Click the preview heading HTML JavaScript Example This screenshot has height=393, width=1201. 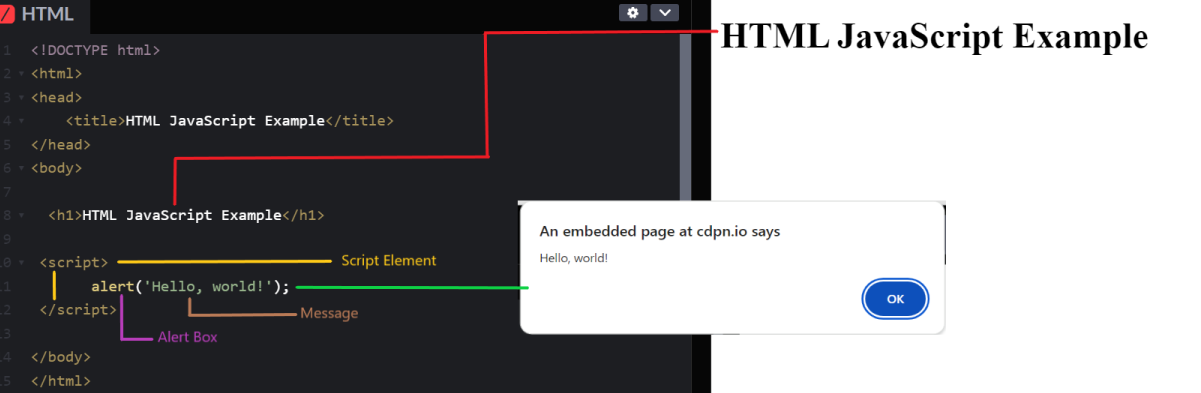pos(934,36)
